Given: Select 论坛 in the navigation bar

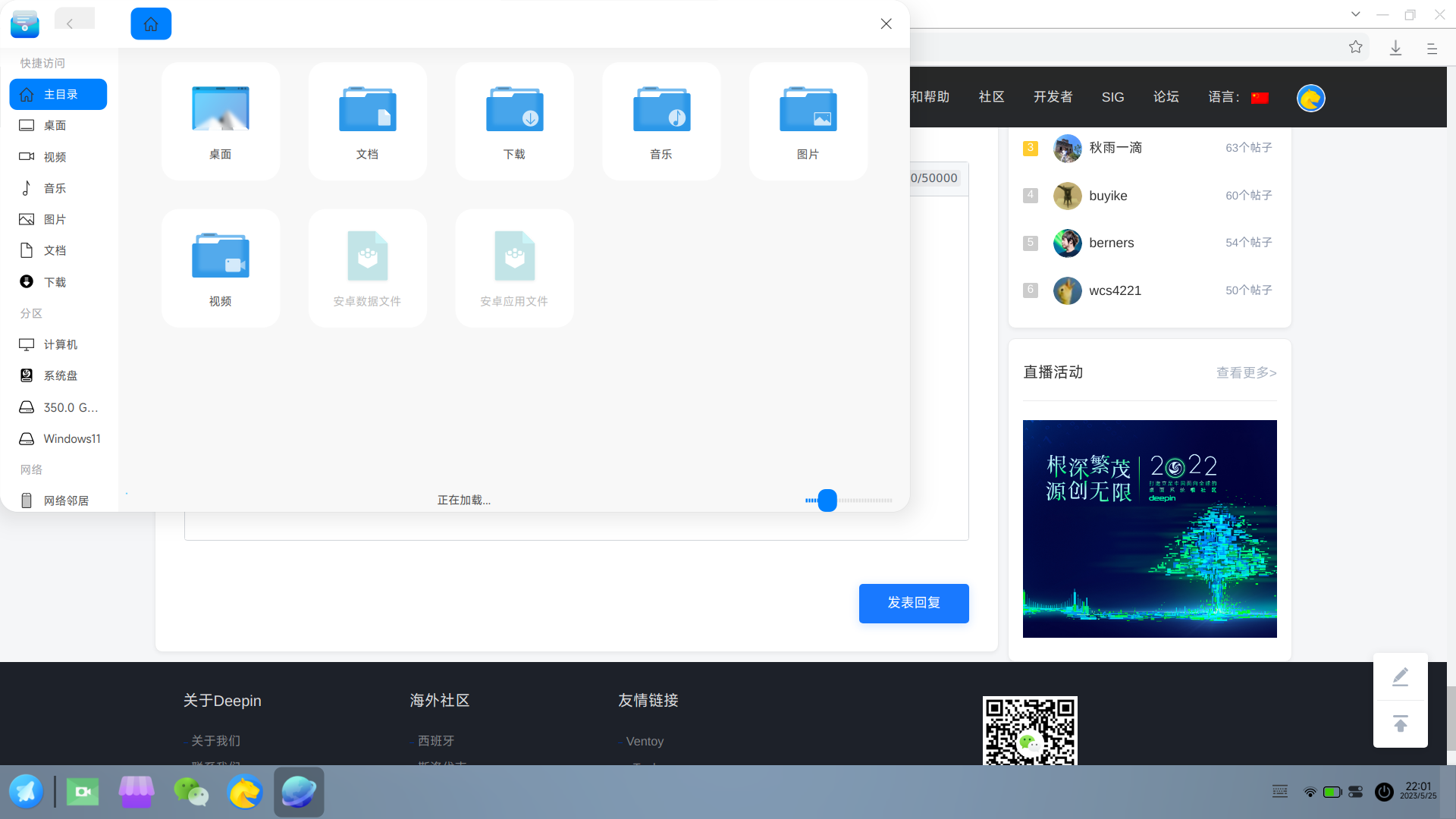Looking at the screenshot, I should [x=1166, y=97].
